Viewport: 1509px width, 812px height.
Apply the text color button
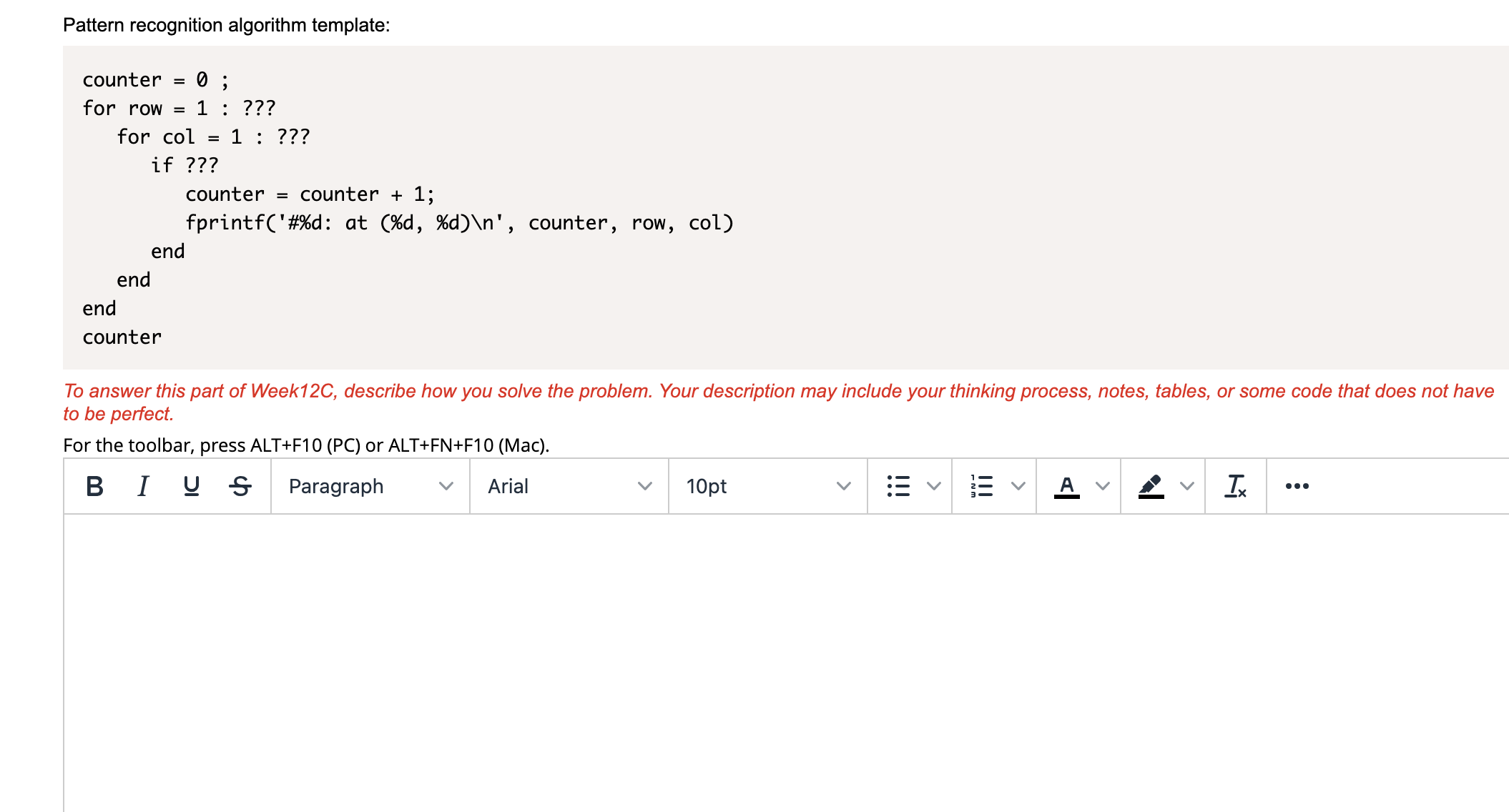coord(1066,486)
